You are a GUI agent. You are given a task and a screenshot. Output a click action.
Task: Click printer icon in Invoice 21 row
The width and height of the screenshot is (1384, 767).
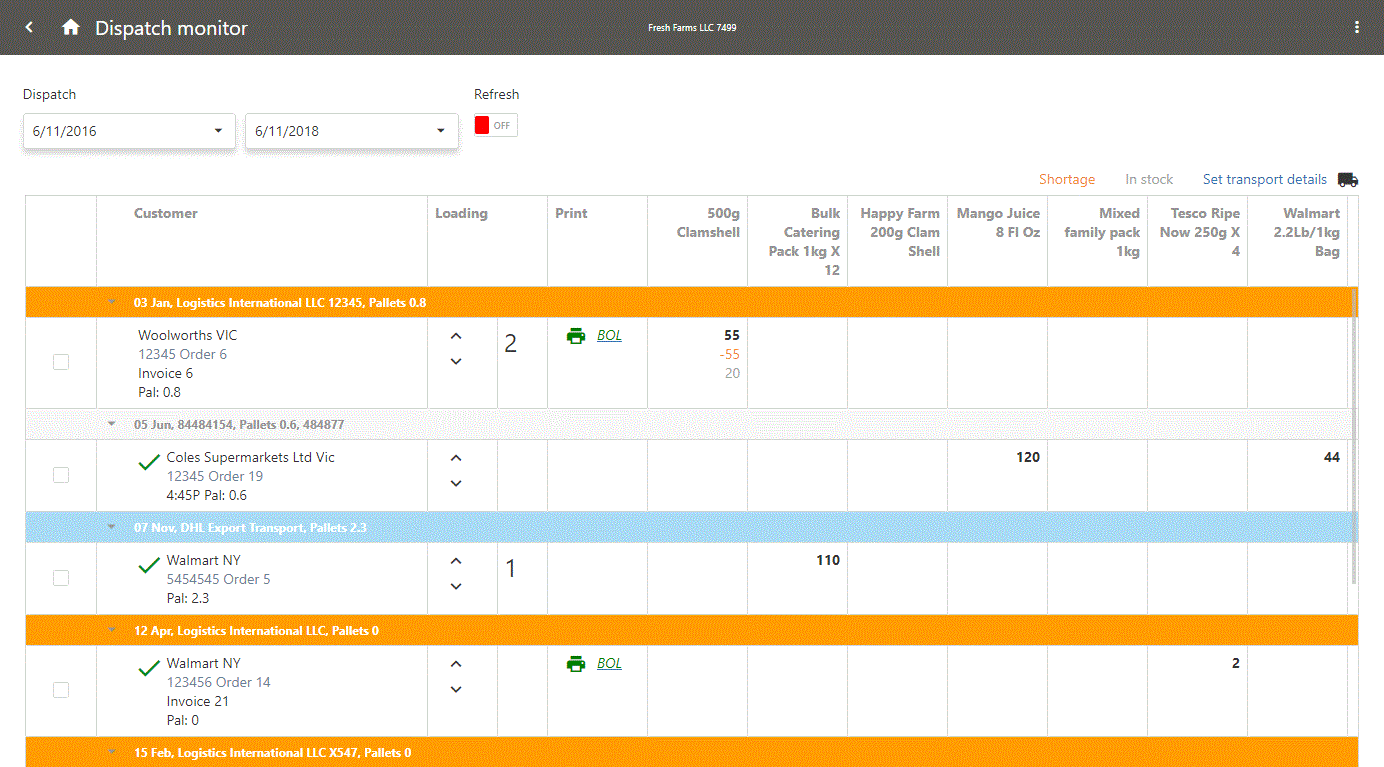(x=576, y=664)
